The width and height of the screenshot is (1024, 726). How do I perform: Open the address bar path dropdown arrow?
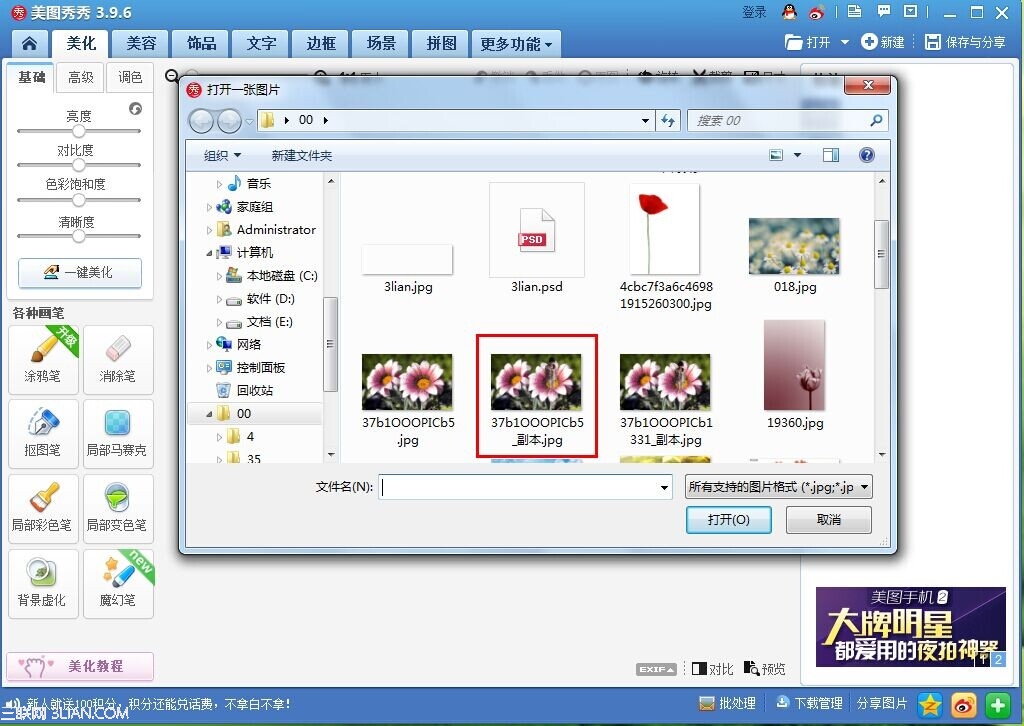point(645,120)
